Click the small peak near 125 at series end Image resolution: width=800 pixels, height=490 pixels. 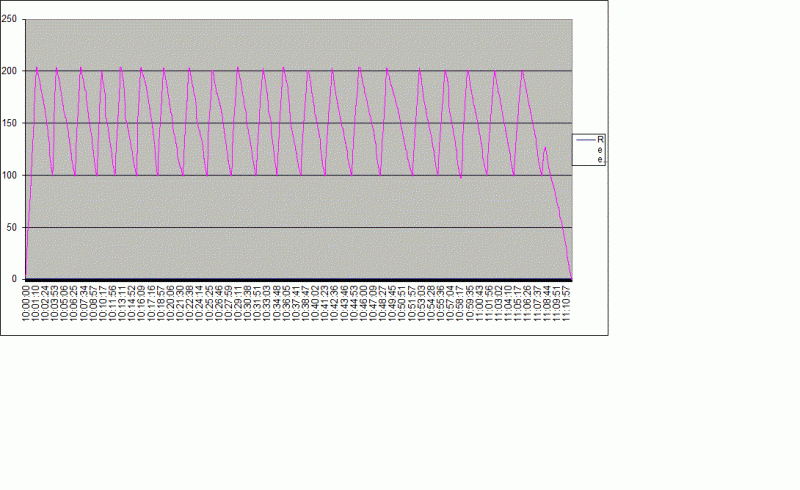(x=545, y=148)
